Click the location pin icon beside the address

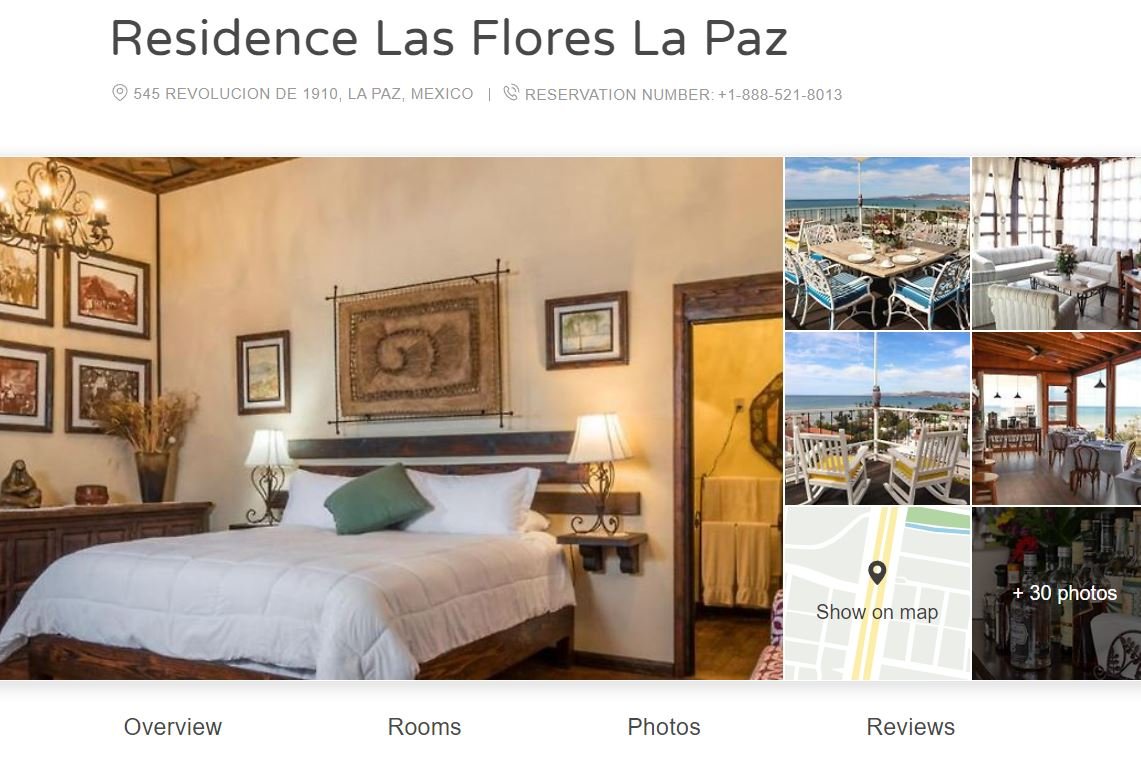click(119, 93)
